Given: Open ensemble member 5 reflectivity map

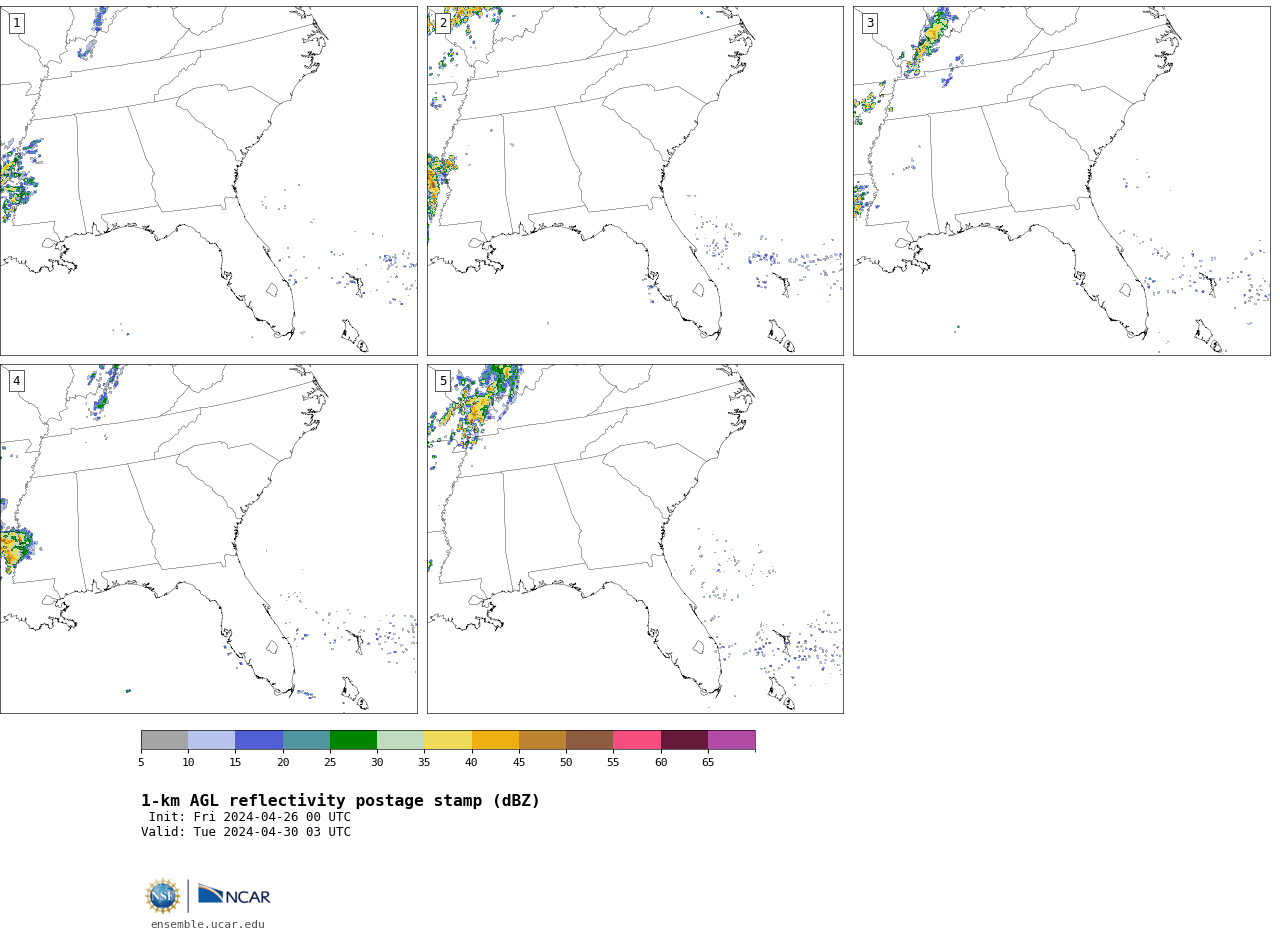Looking at the screenshot, I should pyautogui.click(x=635, y=539).
